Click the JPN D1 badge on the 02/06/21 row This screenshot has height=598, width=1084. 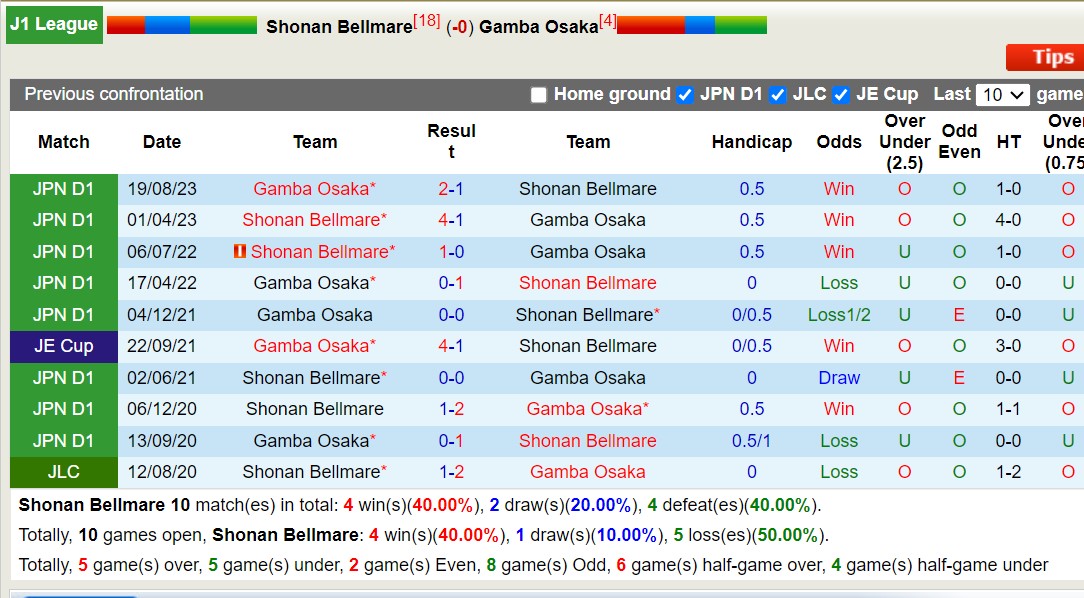(x=63, y=377)
